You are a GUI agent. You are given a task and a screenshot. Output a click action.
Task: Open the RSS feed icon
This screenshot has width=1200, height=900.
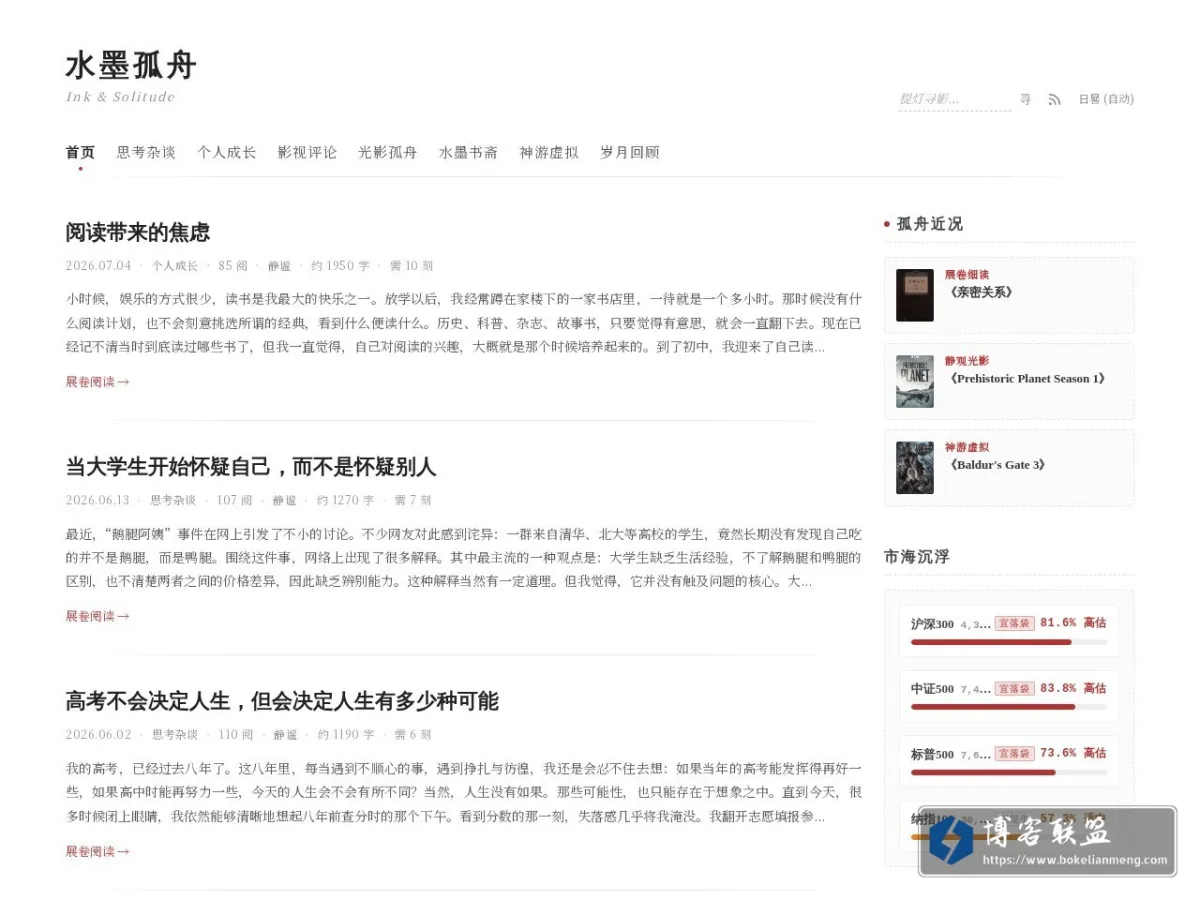[x=1054, y=99]
